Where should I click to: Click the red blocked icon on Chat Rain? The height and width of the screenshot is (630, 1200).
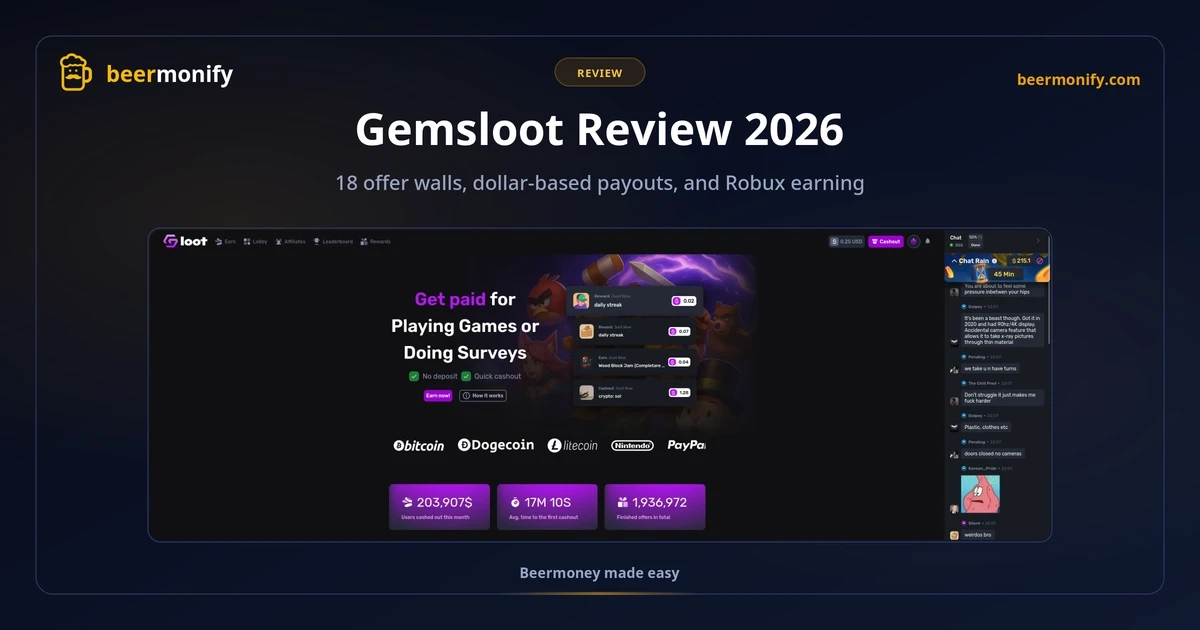point(1040,260)
